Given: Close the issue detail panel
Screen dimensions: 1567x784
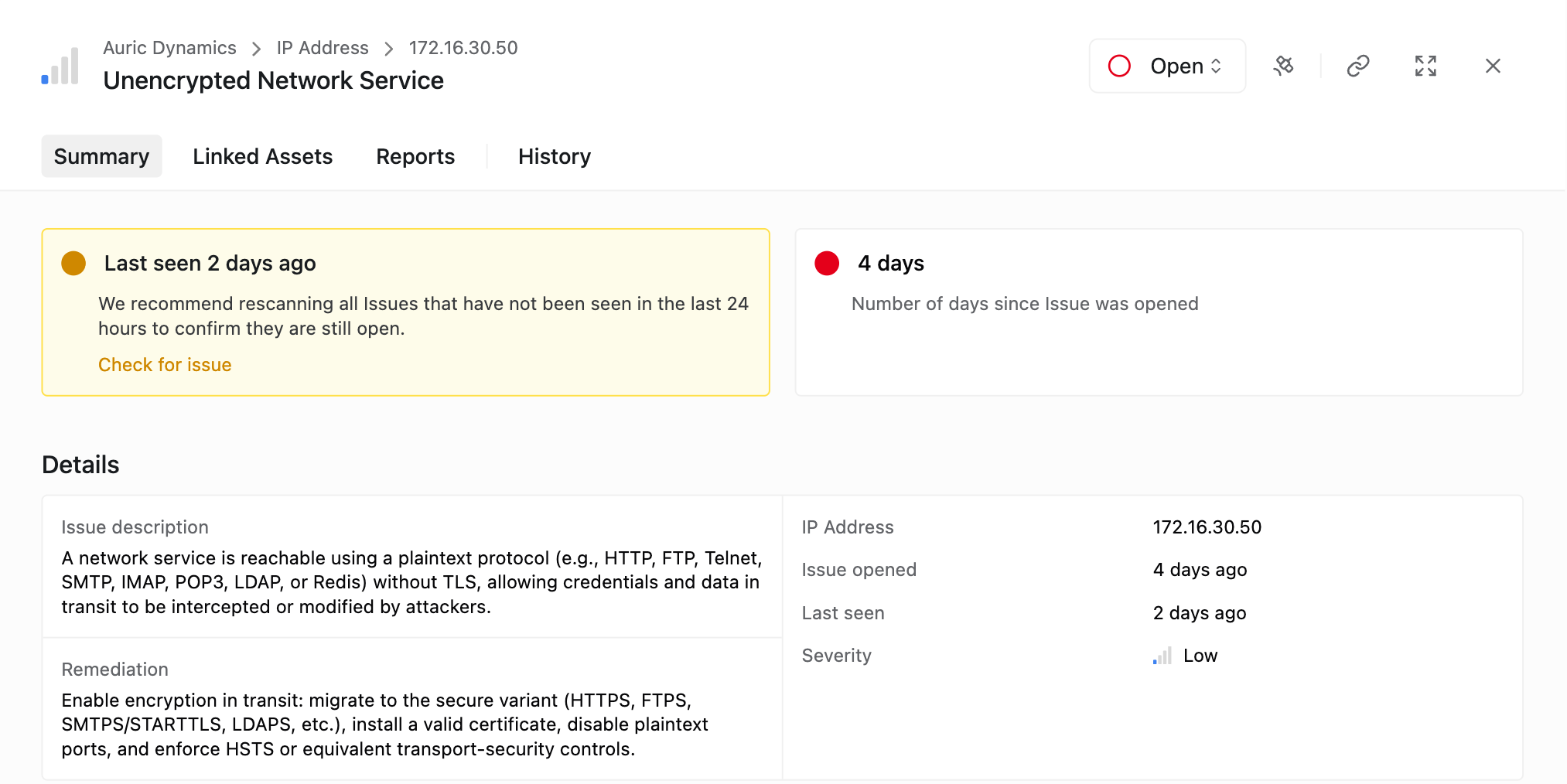Looking at the screenshot, I should 1492,66.
